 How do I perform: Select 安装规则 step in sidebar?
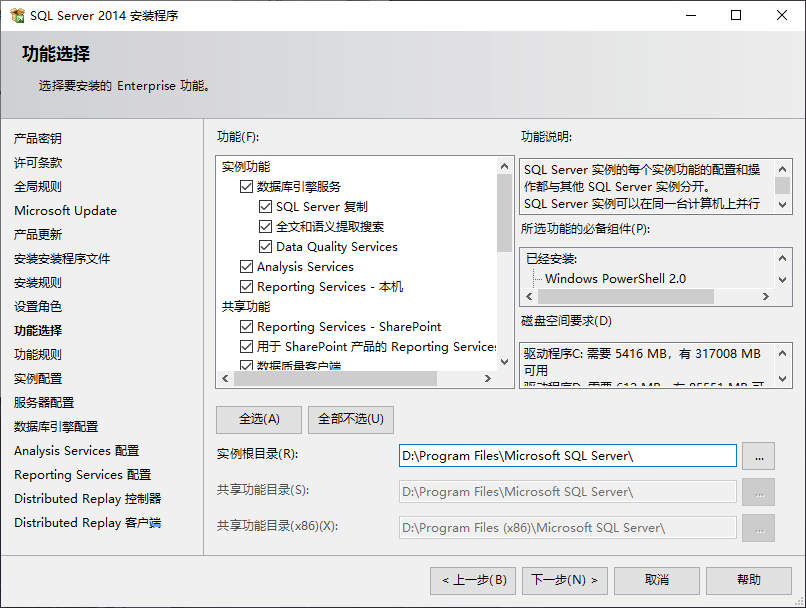point(38,283)
